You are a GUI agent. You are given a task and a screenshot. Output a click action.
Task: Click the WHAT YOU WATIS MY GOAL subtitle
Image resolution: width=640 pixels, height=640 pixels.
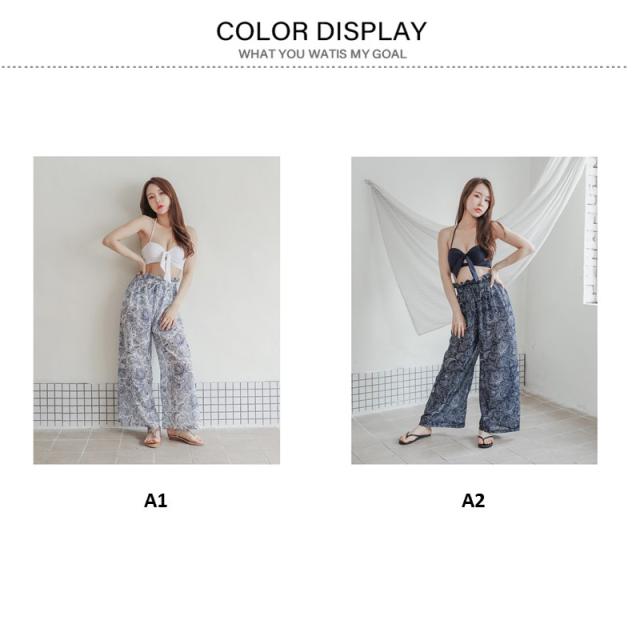(x=322, y=54)
